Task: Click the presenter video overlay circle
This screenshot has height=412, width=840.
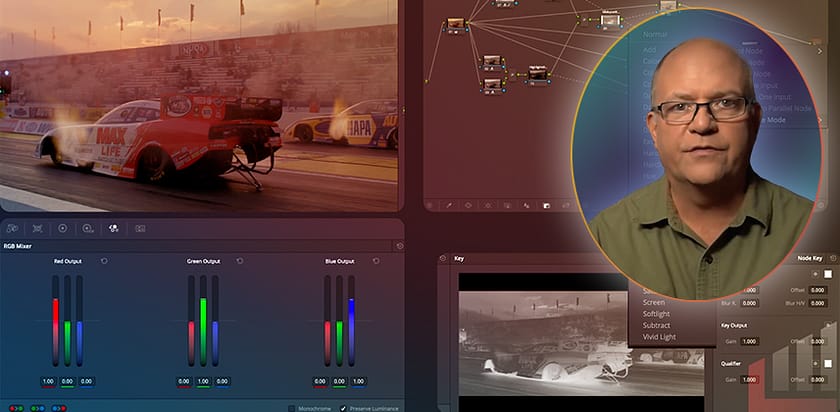Action: pos(696,154)
